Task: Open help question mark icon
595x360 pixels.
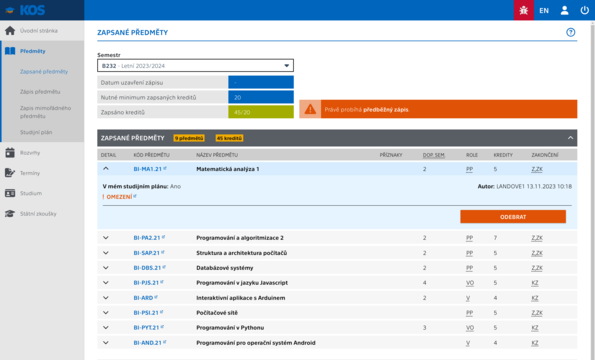Action: click(570, 32)
